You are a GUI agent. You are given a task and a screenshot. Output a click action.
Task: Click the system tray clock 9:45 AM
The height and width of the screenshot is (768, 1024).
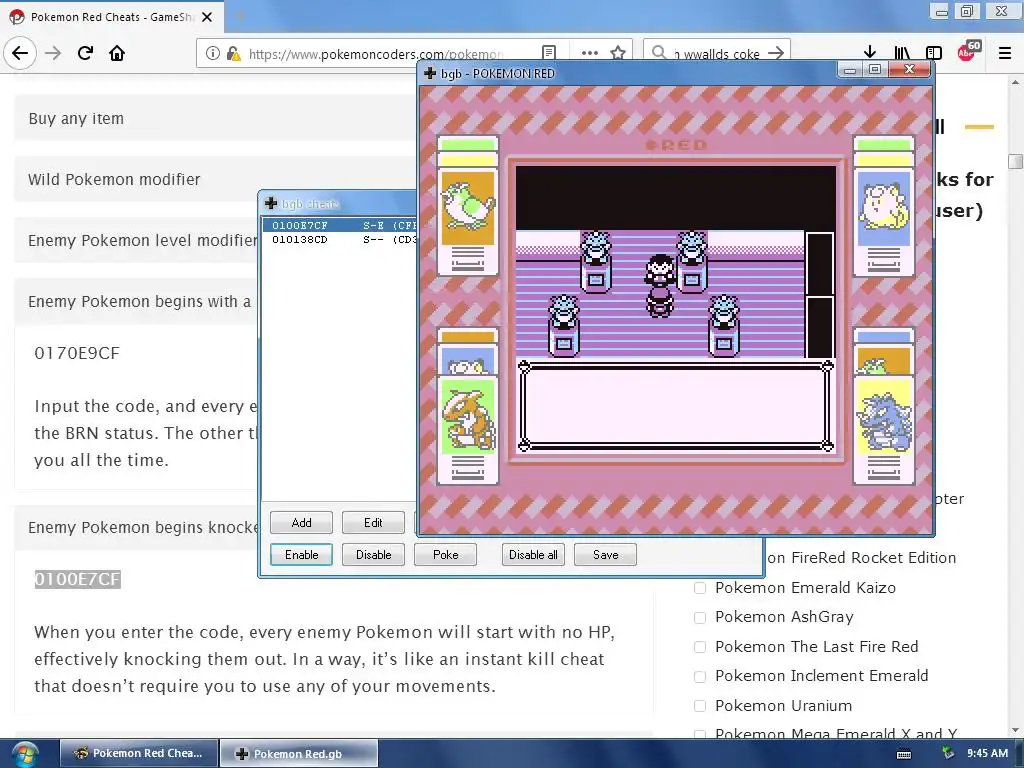pyautogui.click(x=987, y=753)
